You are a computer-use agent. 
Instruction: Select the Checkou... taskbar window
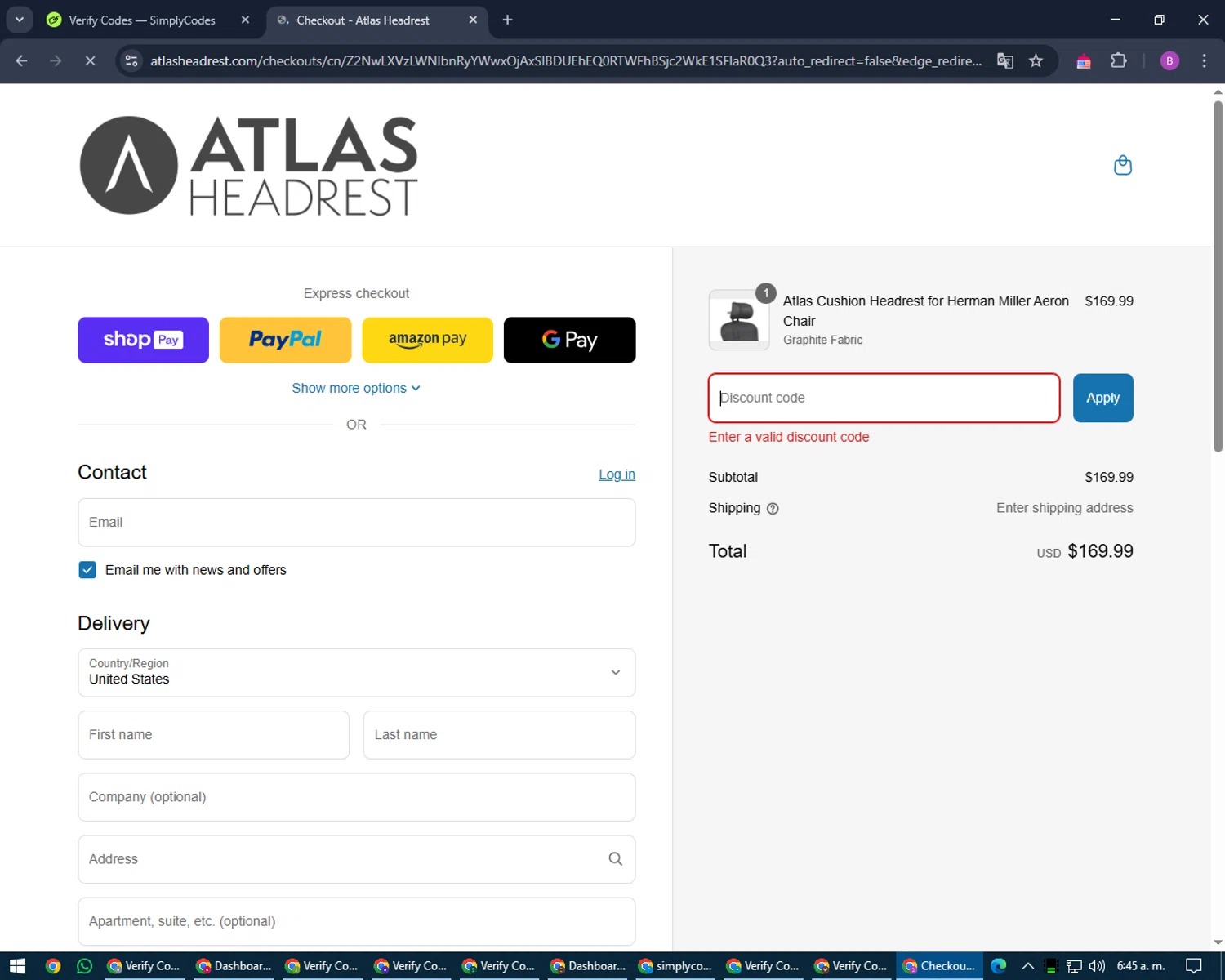(939, 966)
